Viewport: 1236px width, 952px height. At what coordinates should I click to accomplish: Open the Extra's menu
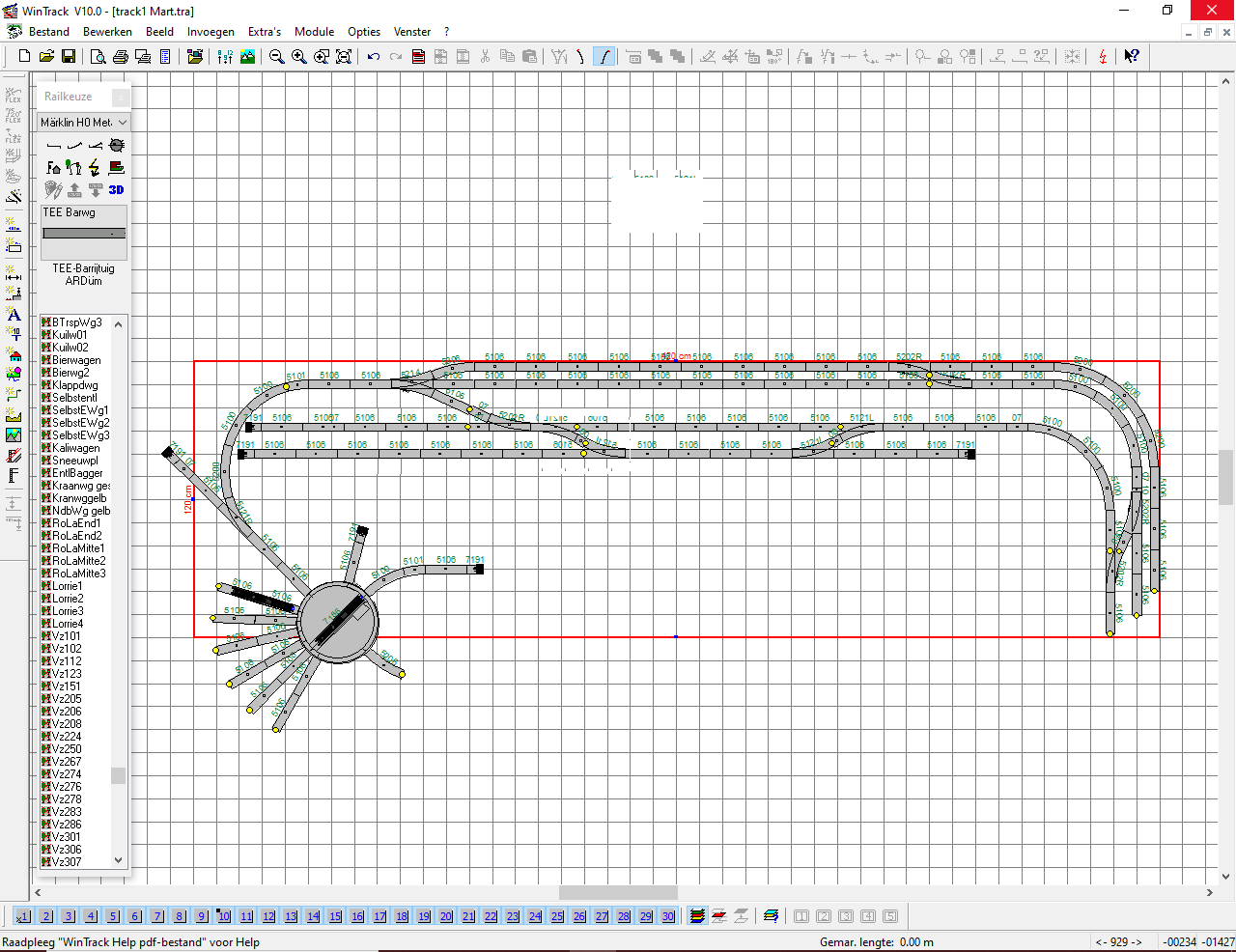pyautogui.click(x=265, y=32)
